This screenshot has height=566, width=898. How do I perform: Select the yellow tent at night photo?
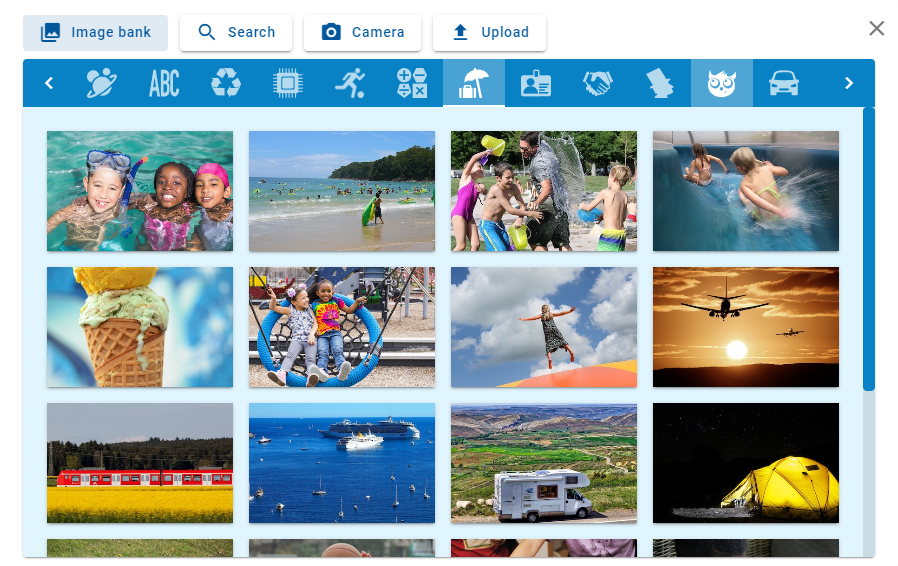coord(746,463)
